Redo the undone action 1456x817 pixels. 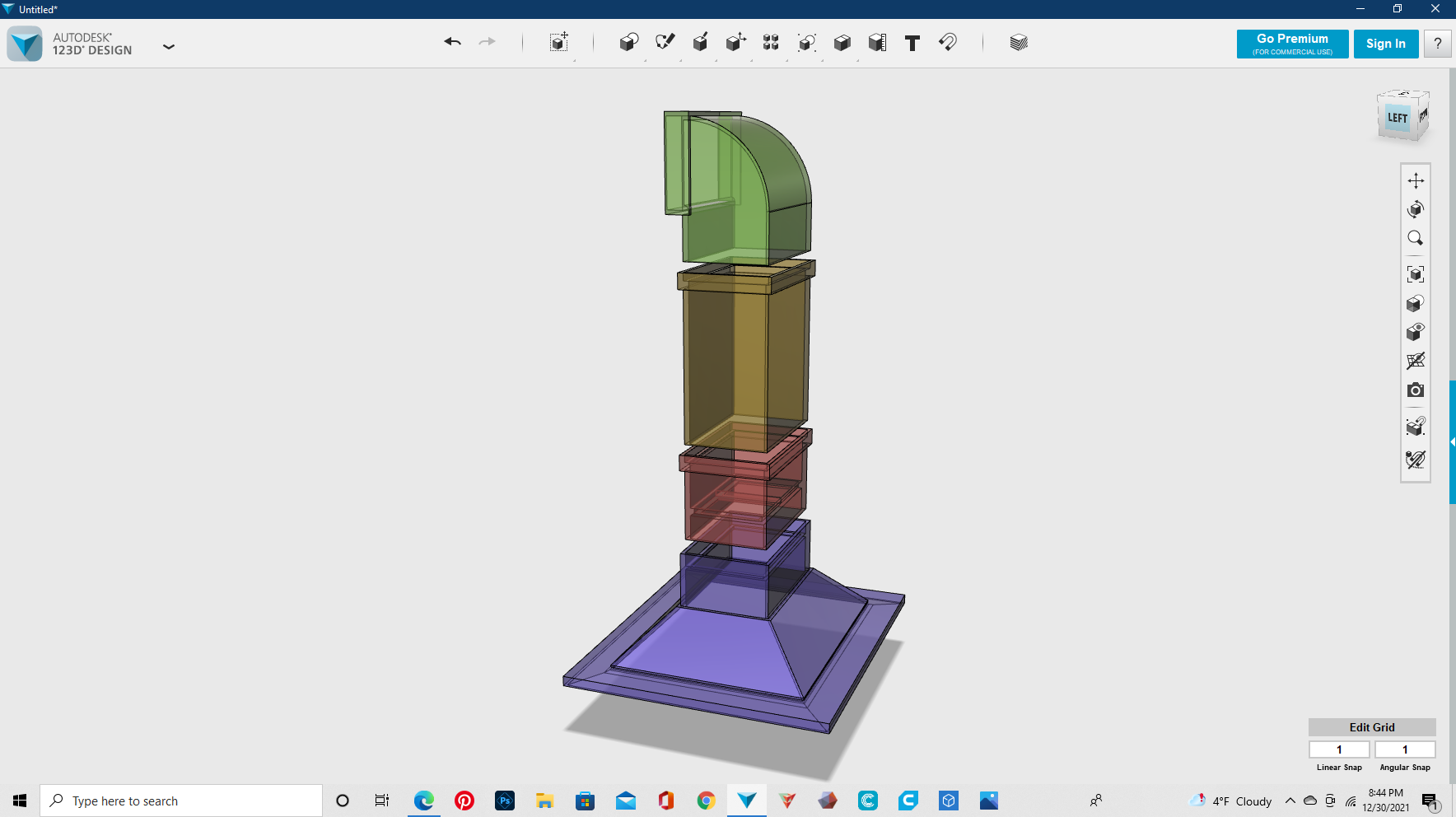click(488, 42)
